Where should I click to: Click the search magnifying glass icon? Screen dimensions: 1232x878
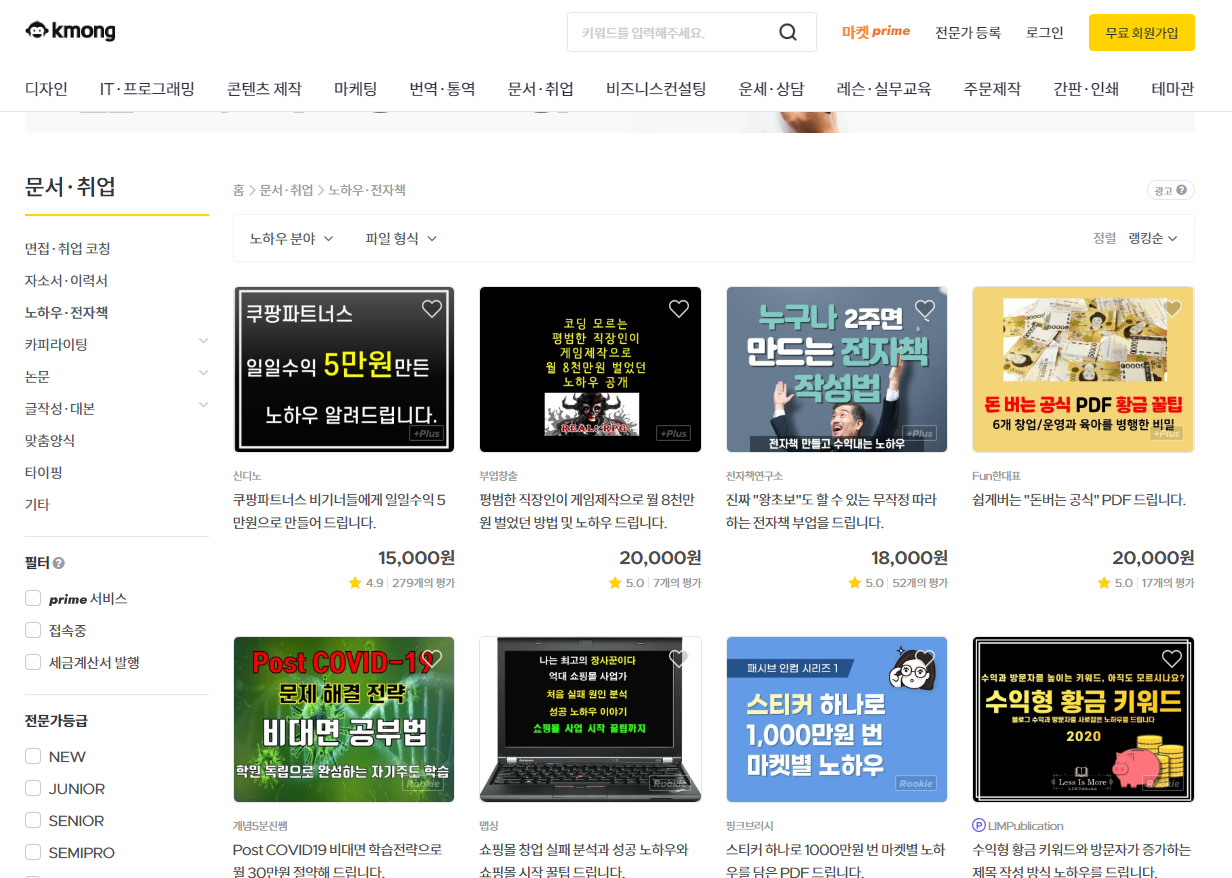789,32
